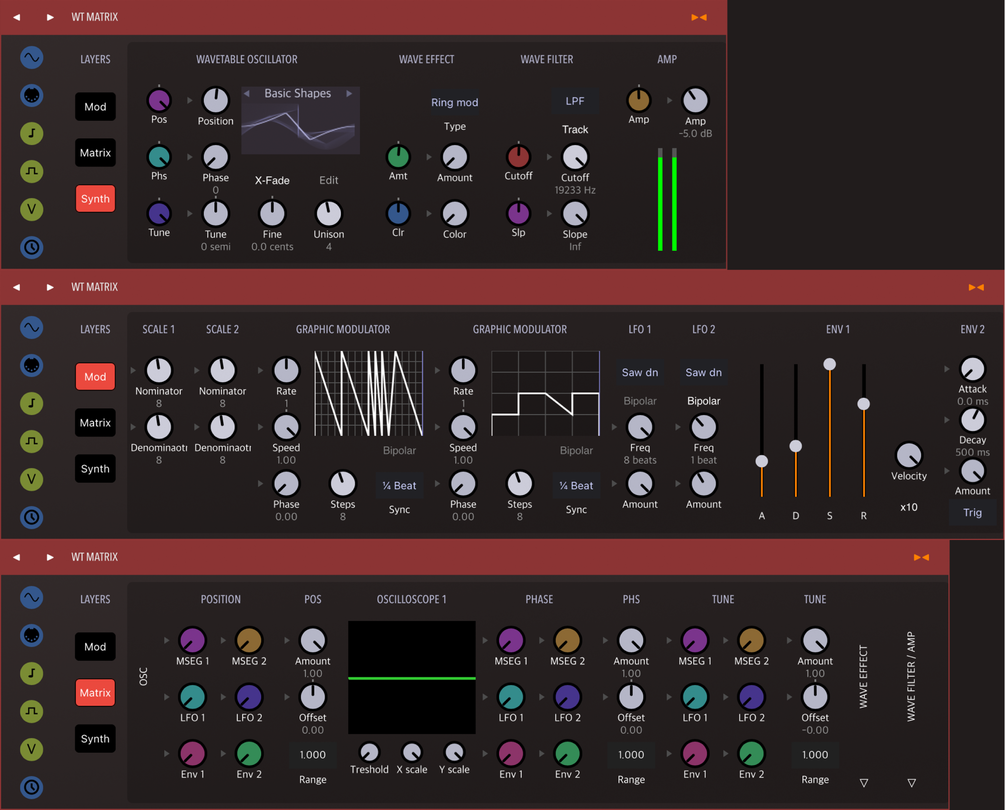Screen dimensions: 1005x810
Task: Open the Ring mod wave effect type dropdown
Action: 455,102
